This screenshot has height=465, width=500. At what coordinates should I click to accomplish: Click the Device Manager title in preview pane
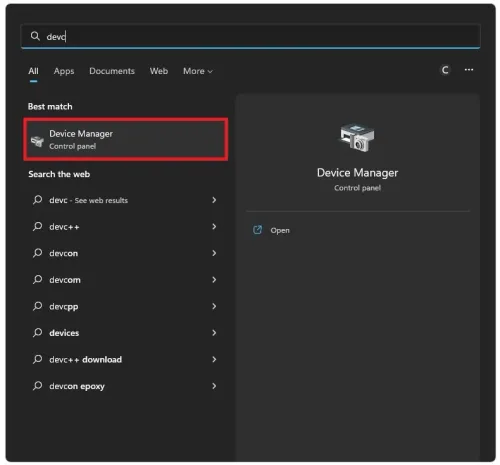pyautogui.click(x=357, y=173)
